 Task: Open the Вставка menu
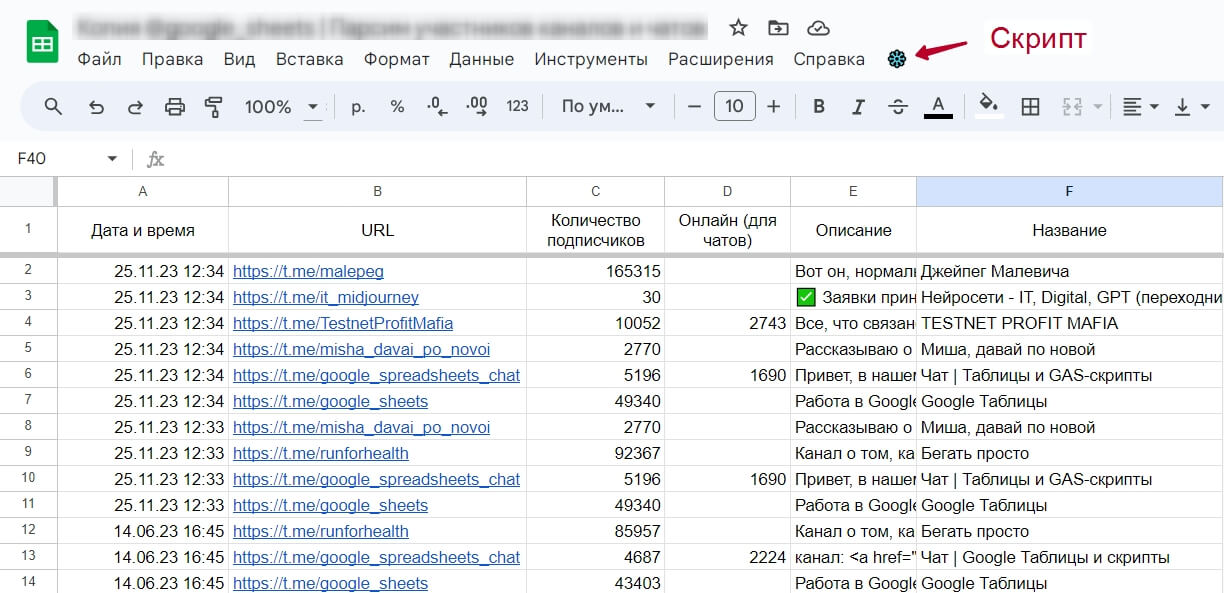(x=309, y=59)
